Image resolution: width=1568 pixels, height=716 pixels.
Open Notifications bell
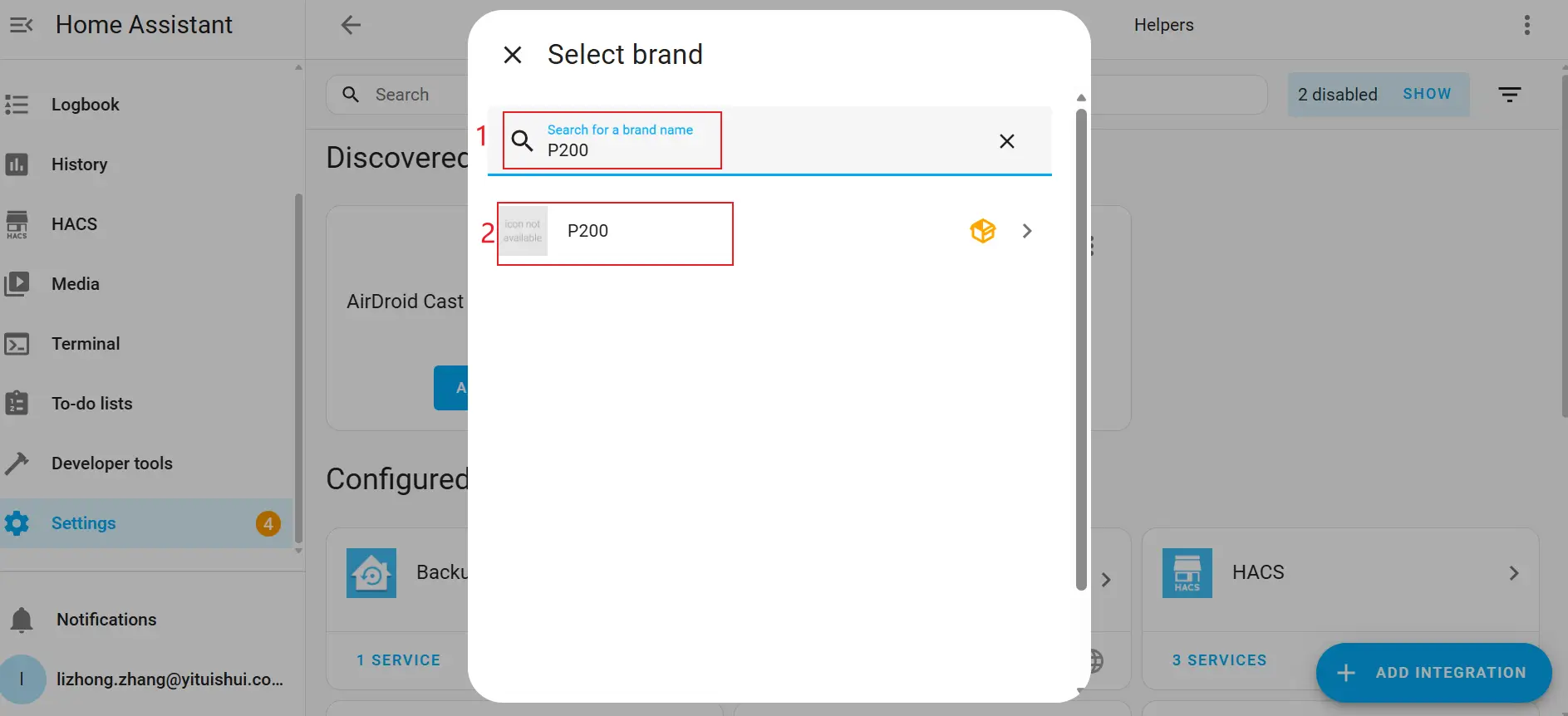pos(22,620)
